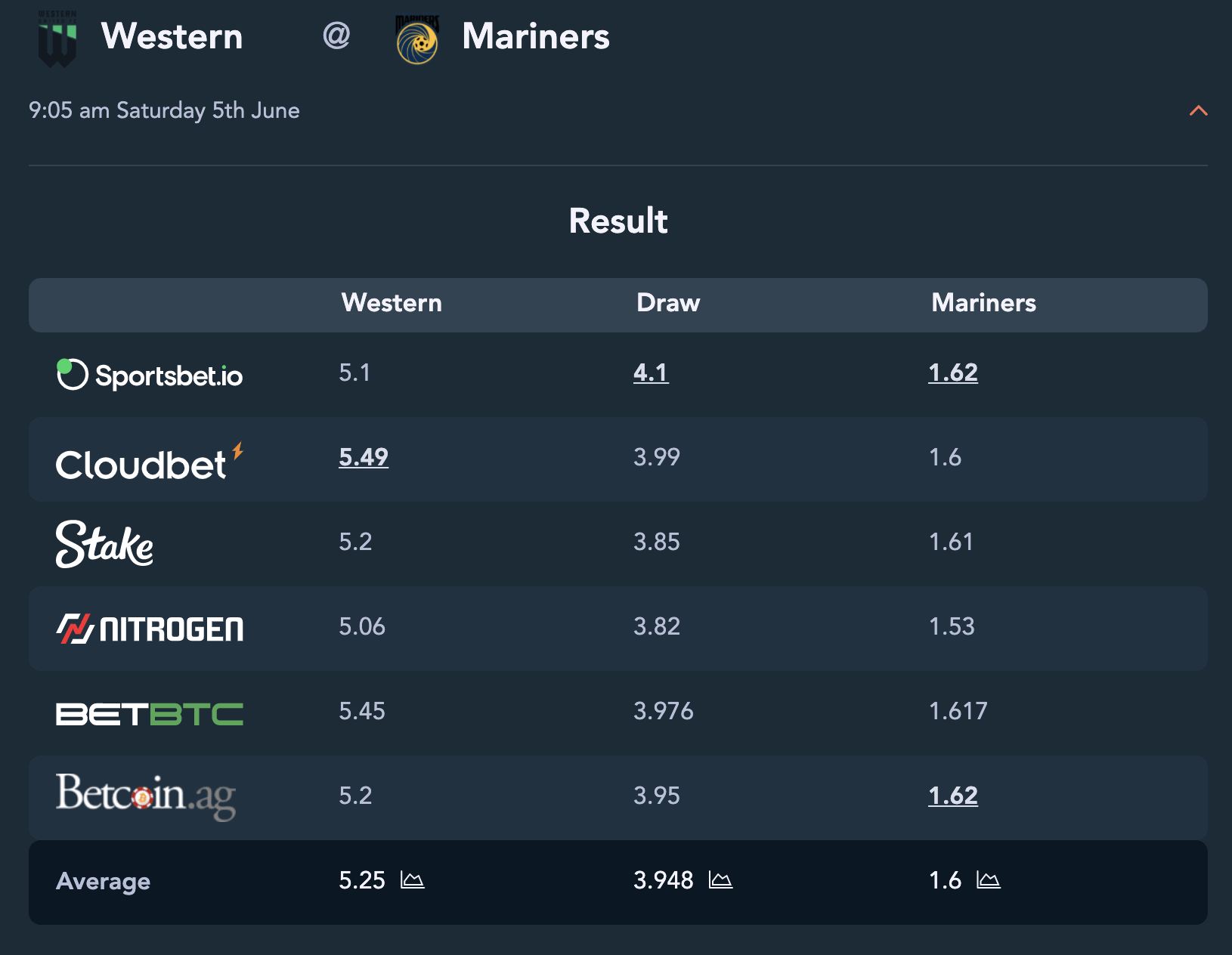Select Sportsbet.io Mariners odds 1.62
Image resolution: width=1232 pixels, height=955 pixels.
pos(953,372)
